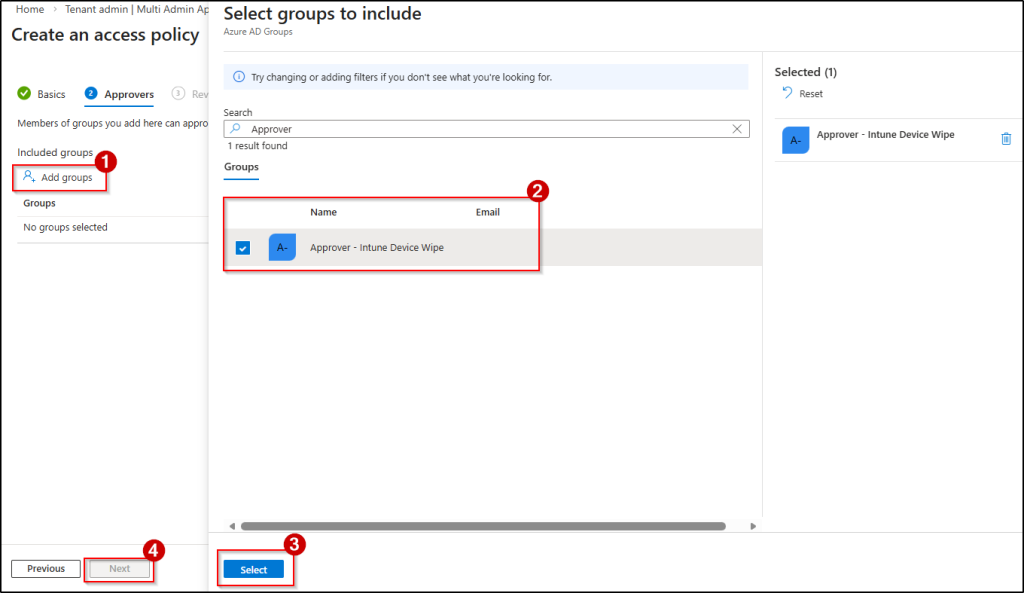Image resolution: width=1024 pixels, height=593 pixels.
Task: Uncheck the Approver - Intune Device Wipe group
Action: pyautogui.click(x=241, y=247)
